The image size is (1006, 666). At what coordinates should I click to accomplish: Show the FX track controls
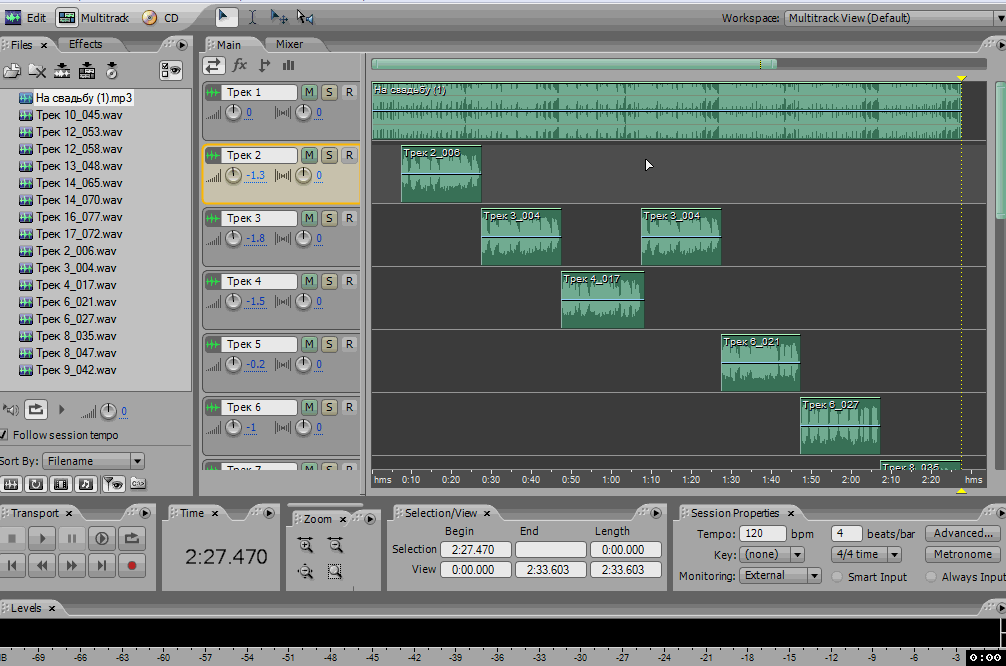coord(239,65)
